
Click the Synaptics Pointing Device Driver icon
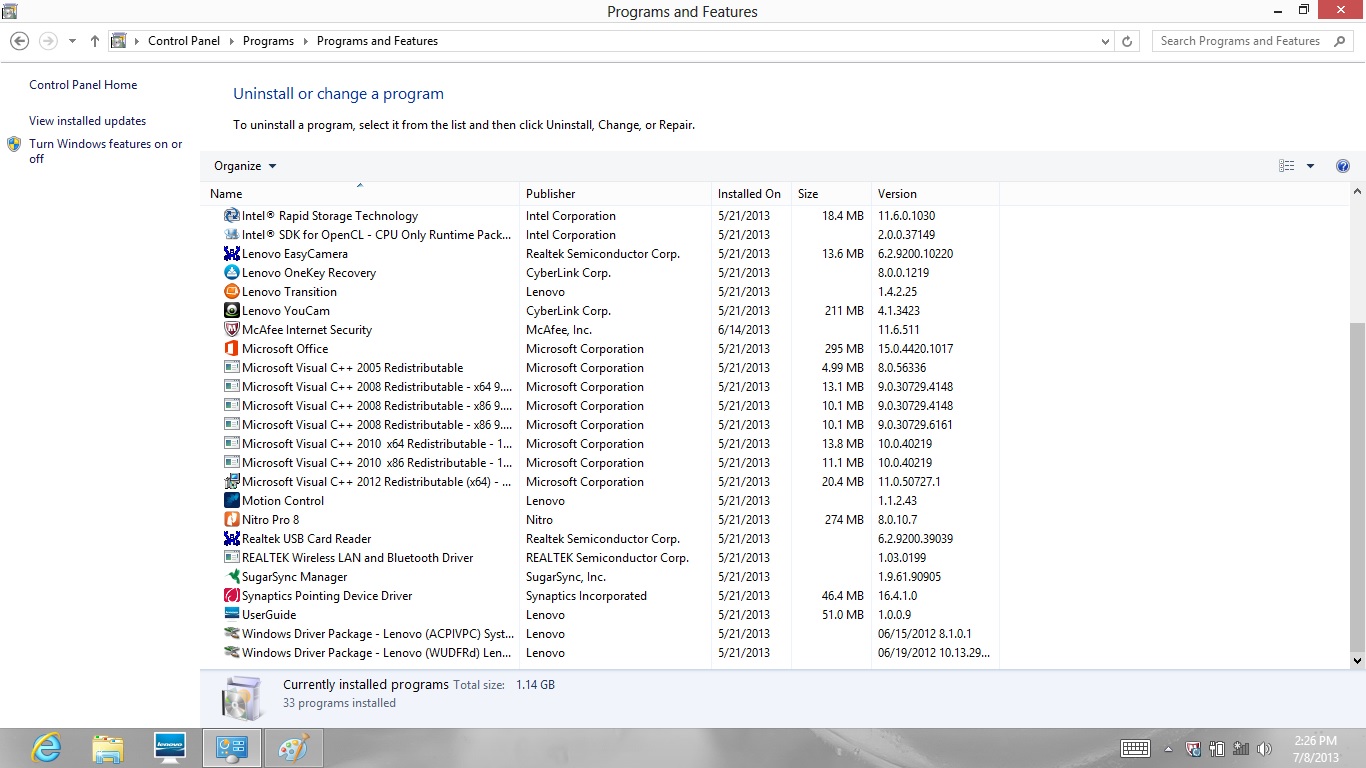click(232, 596)
